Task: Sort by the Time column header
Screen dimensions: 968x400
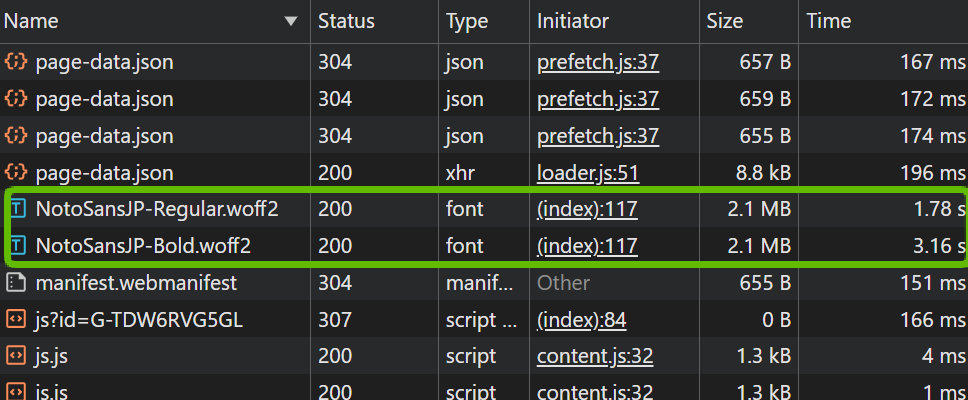Action: 828,21
